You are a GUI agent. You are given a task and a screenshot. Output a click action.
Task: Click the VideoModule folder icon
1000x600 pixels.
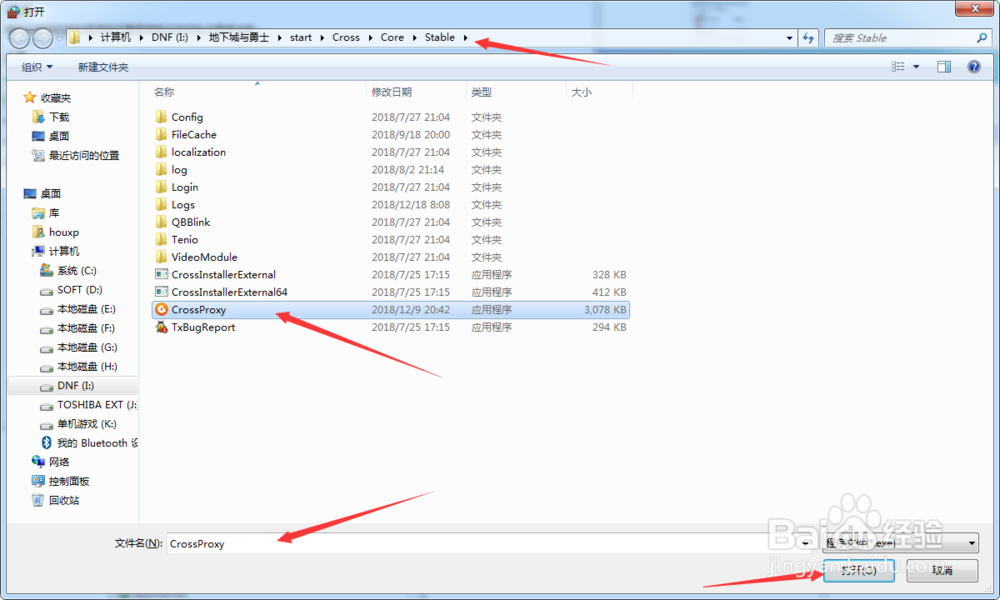click(161, 257)
